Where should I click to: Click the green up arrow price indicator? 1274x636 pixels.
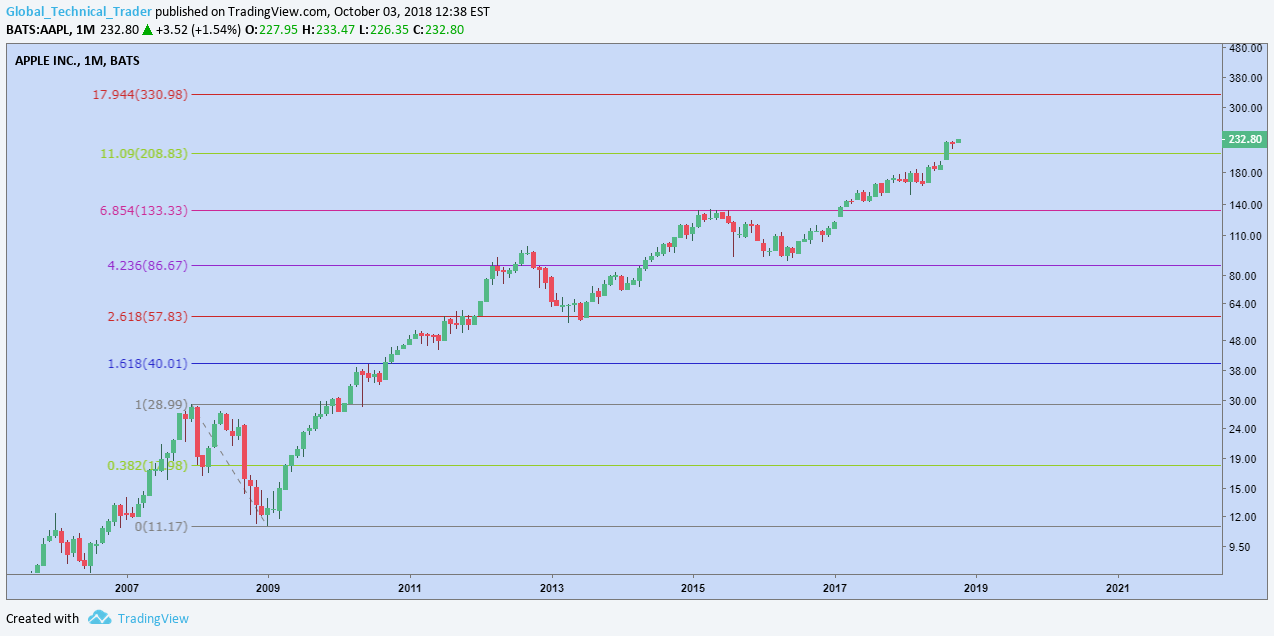(147, 30)
